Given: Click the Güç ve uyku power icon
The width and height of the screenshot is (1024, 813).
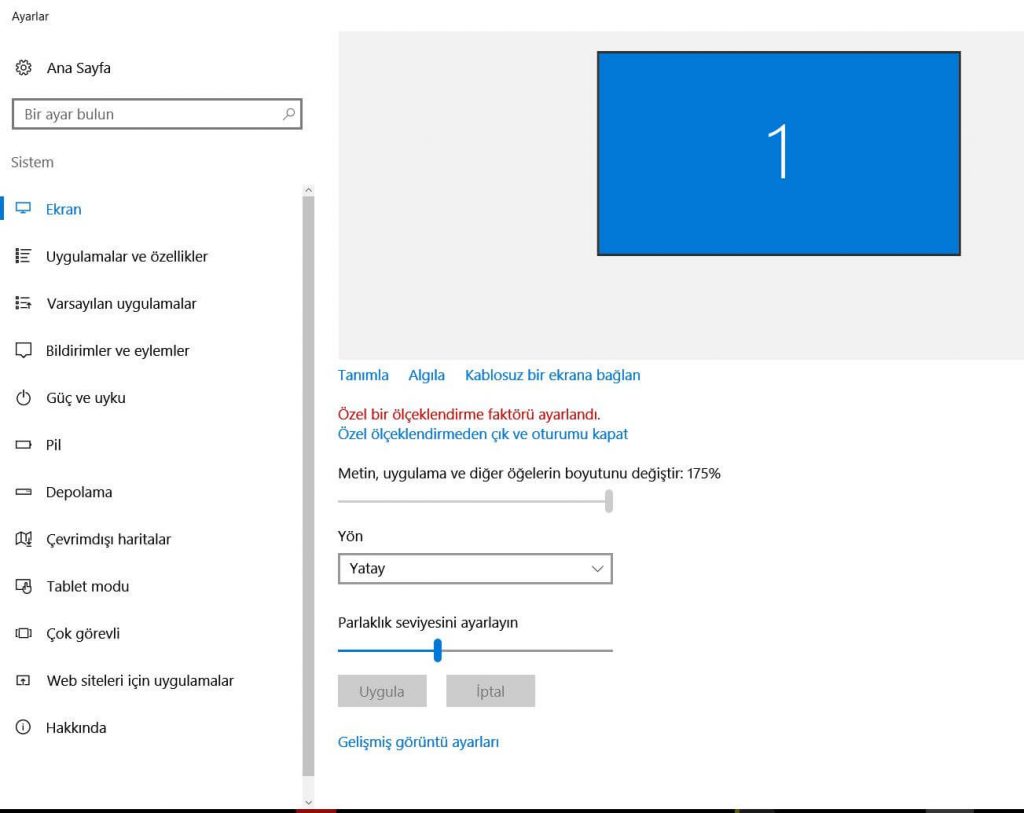Looking at the screenshot, I should point(24,398).
